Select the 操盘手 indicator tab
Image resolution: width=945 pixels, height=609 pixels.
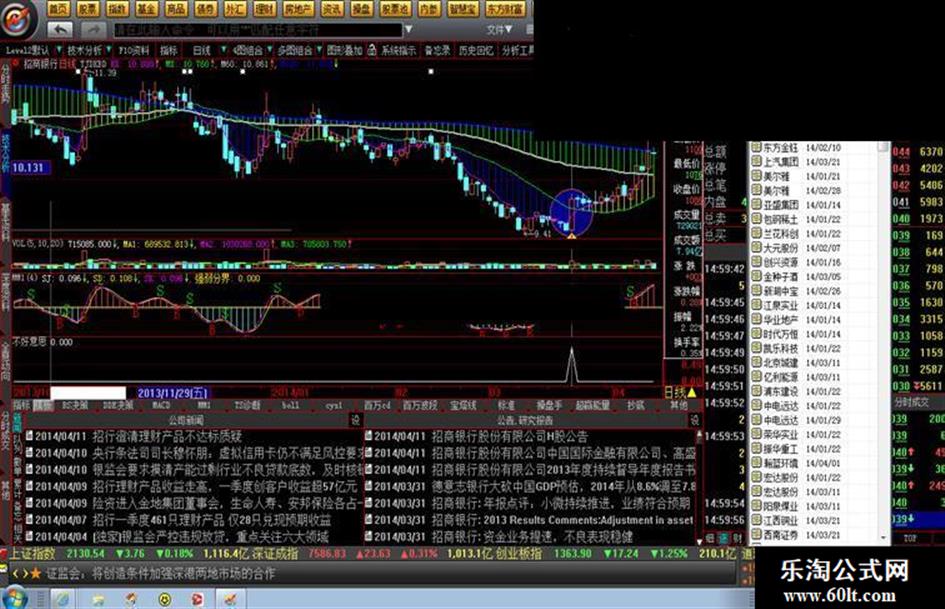(549, 406)
